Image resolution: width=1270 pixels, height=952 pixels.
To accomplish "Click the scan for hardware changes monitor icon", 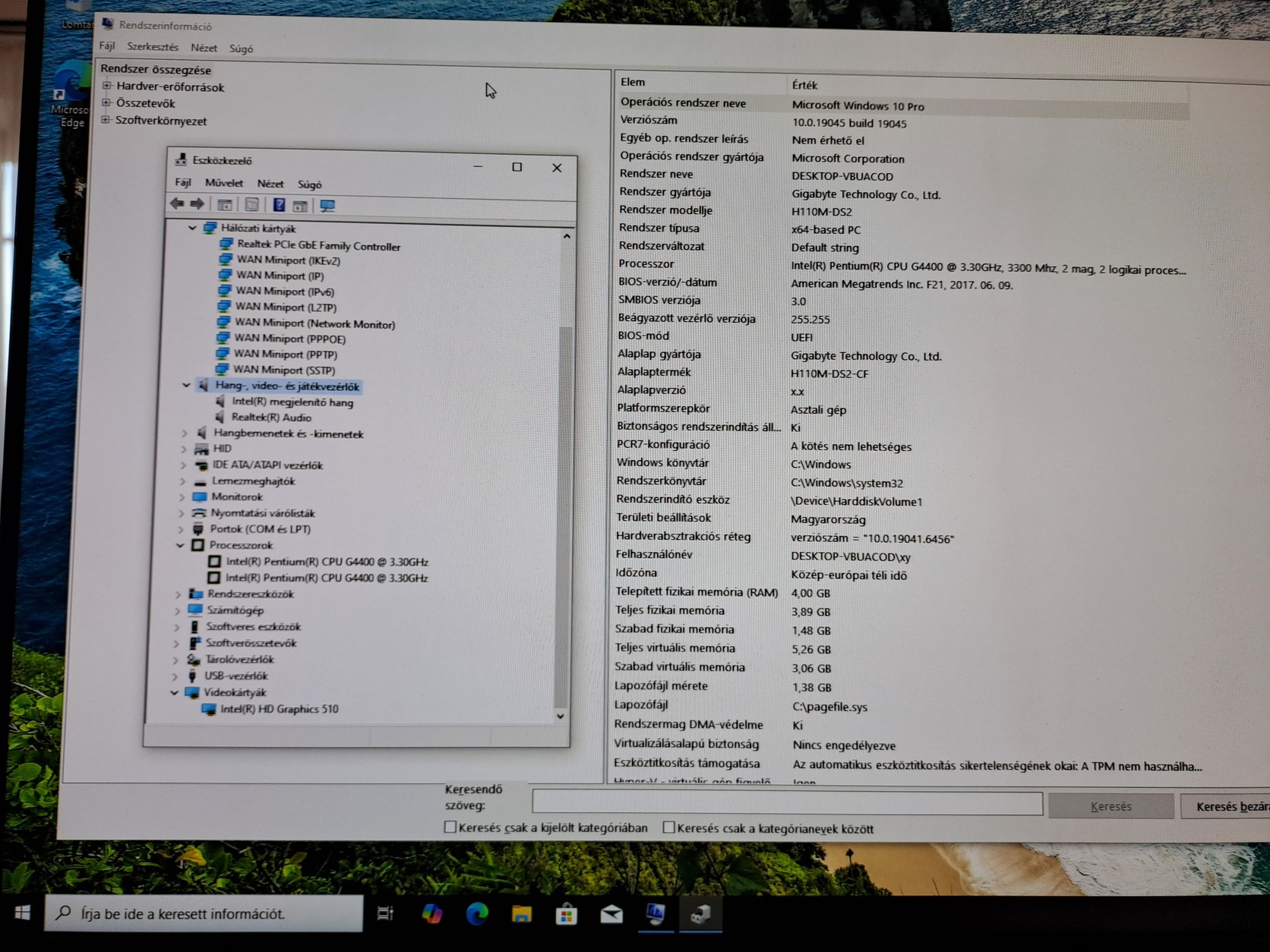I will (327, 206).
